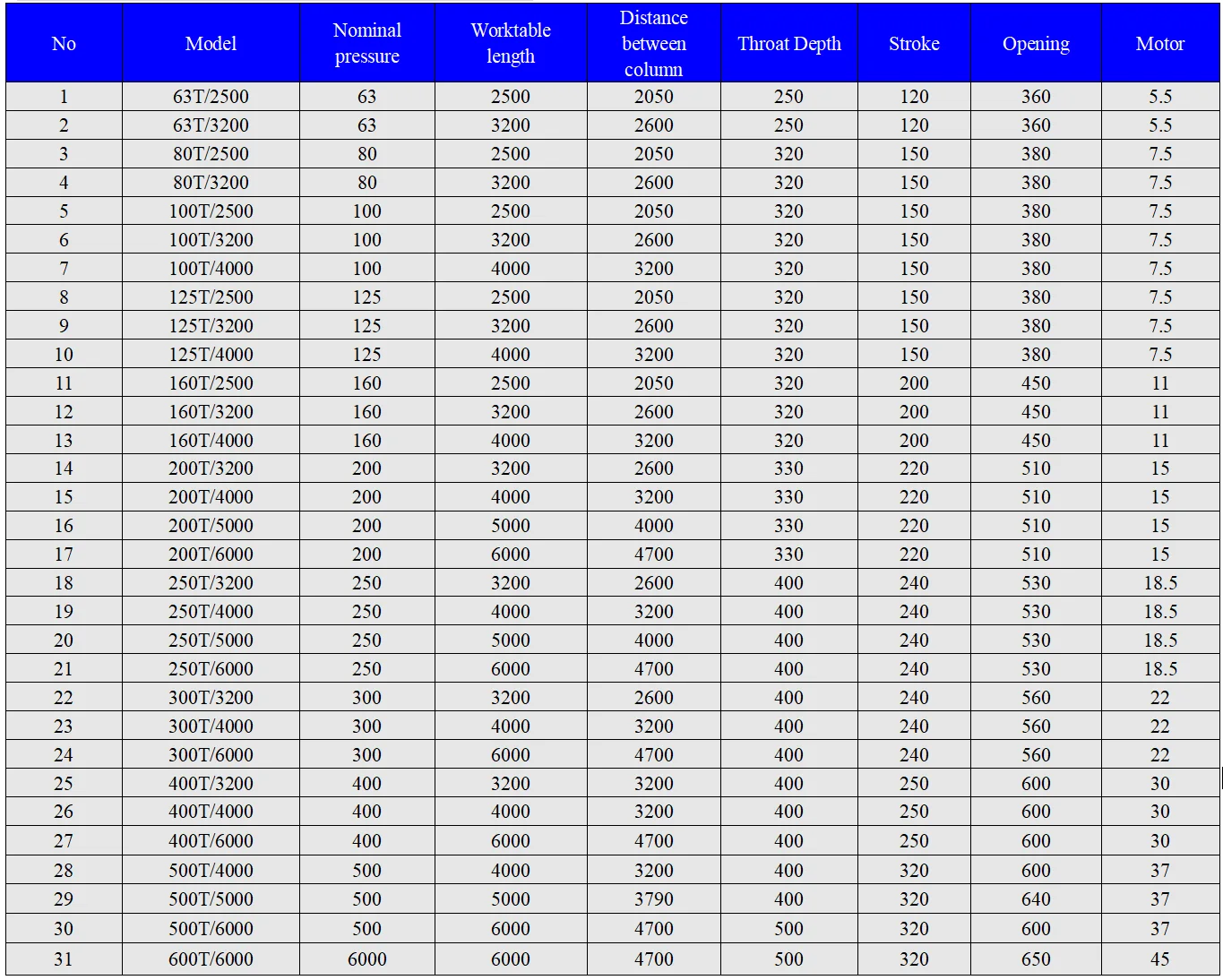Image resolution: width=1223 pixels, height=980 pixels.
Task: Click the Throat Depth header cell
Action: [x=788, y=44]
